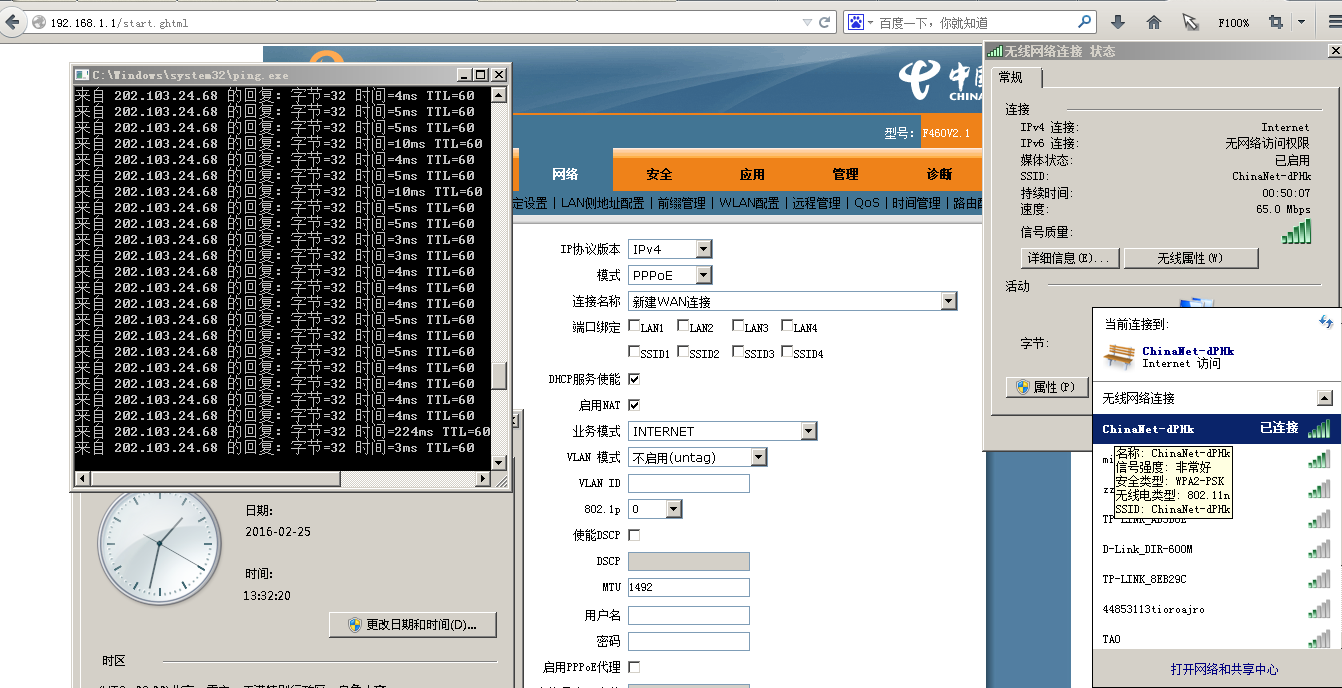Toggle the SSID4 binding checkbox
This screenshot has width=1342, height=688.
(786, 352)
